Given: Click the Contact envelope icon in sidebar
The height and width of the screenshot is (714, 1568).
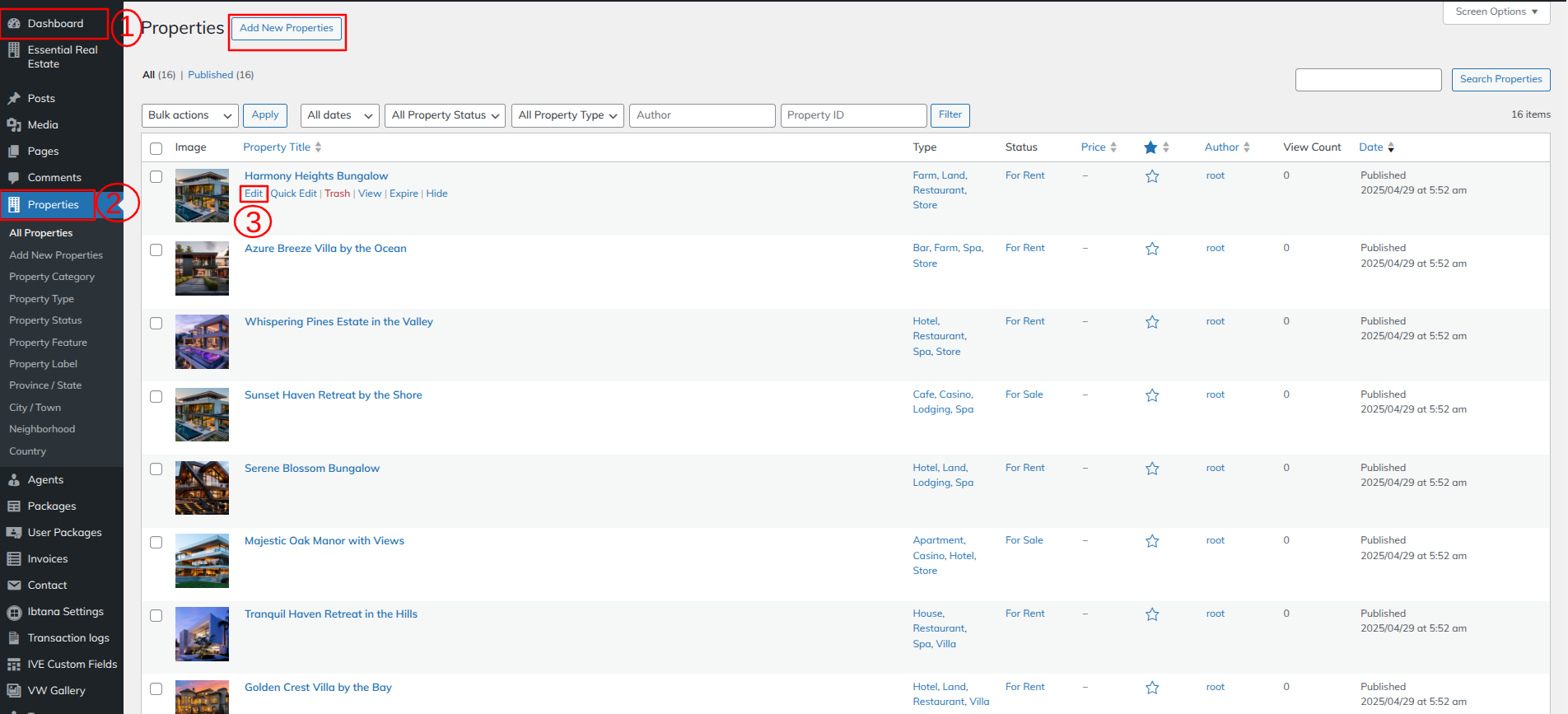Looking at the screenshot, I should coord(14,586).
